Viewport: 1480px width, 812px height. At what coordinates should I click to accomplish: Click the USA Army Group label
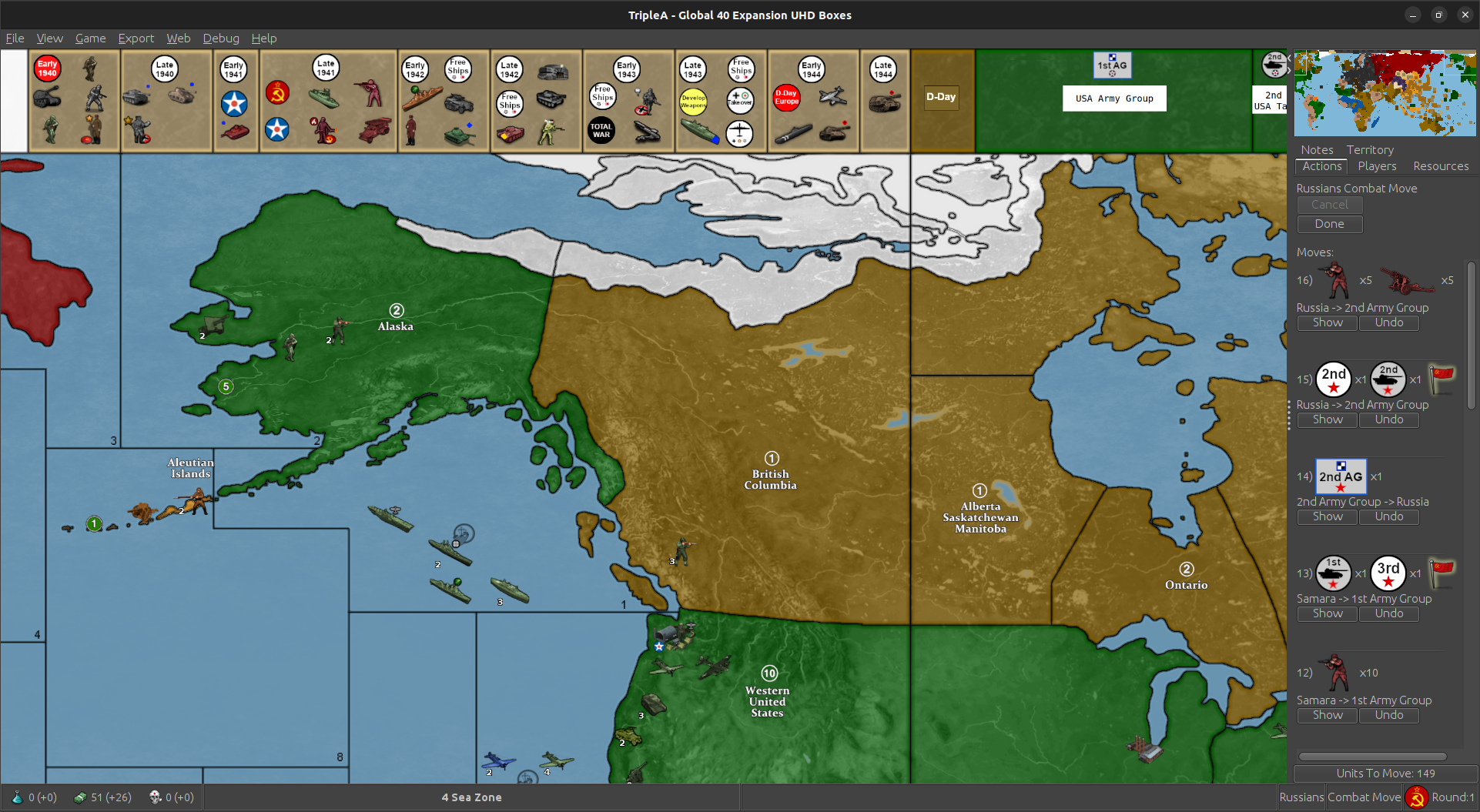click(1114, 99)
